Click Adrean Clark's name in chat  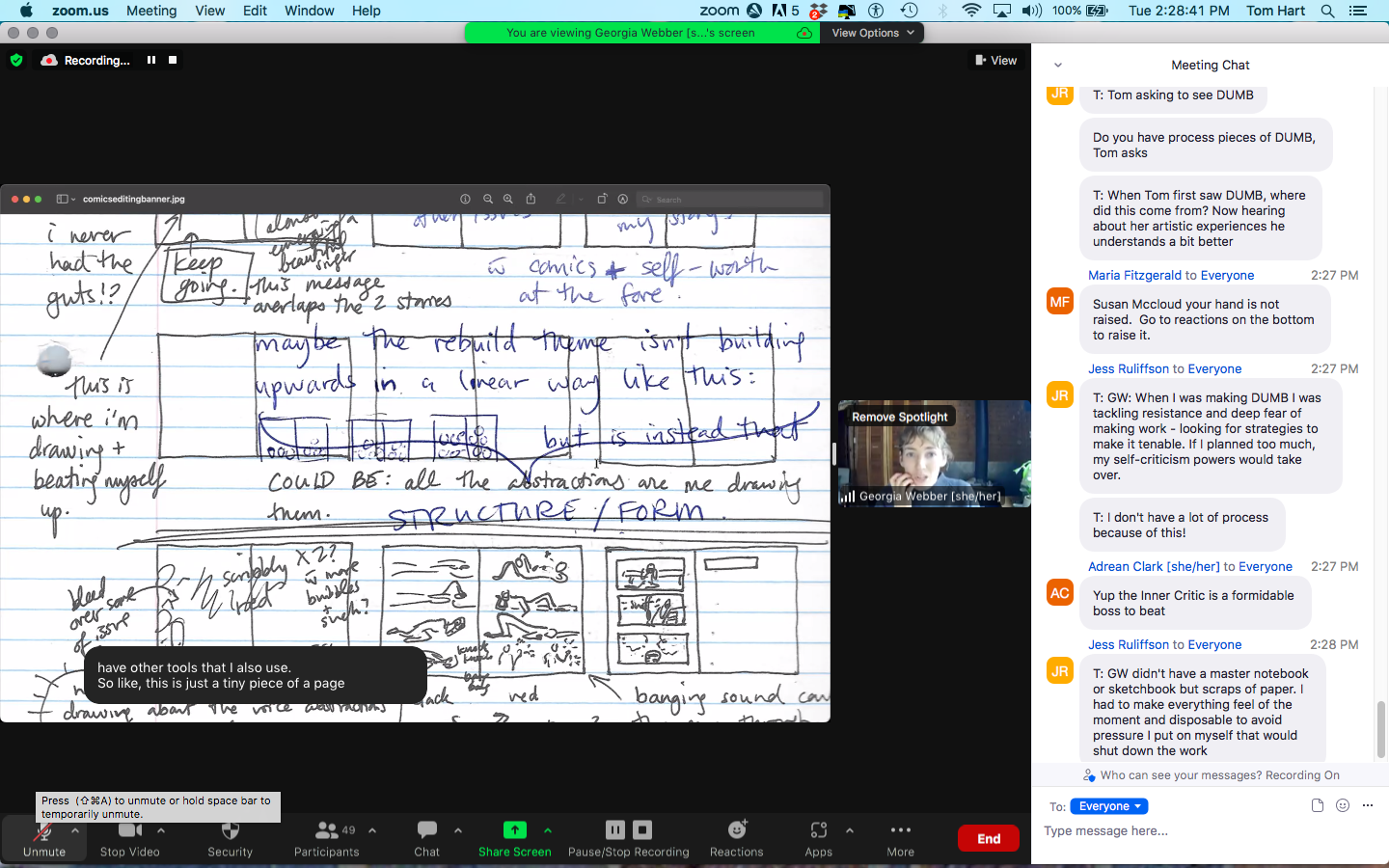pyautogui.click(x=1154, y=567)
